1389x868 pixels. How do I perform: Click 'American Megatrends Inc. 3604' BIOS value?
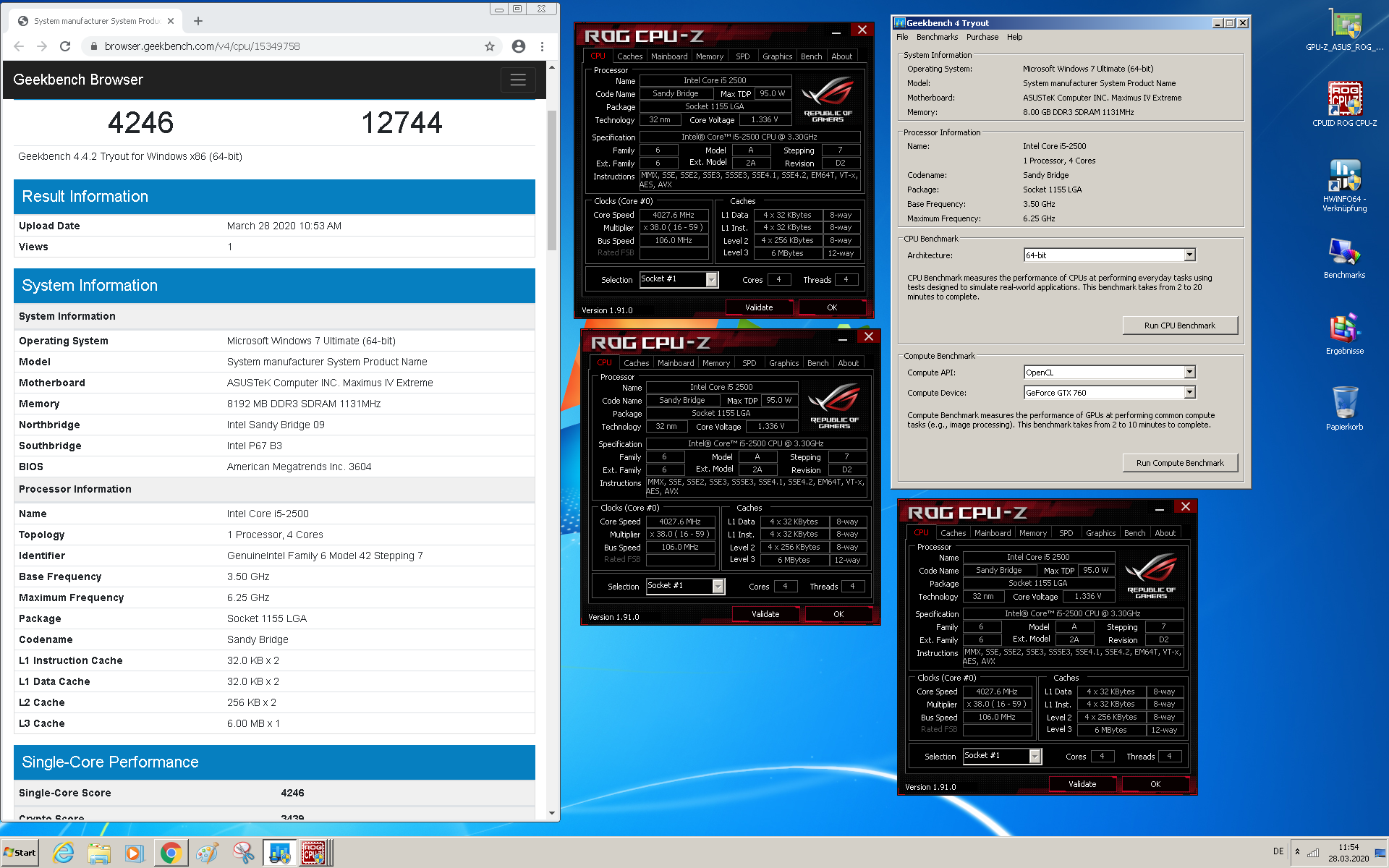[x=299, y=467]
